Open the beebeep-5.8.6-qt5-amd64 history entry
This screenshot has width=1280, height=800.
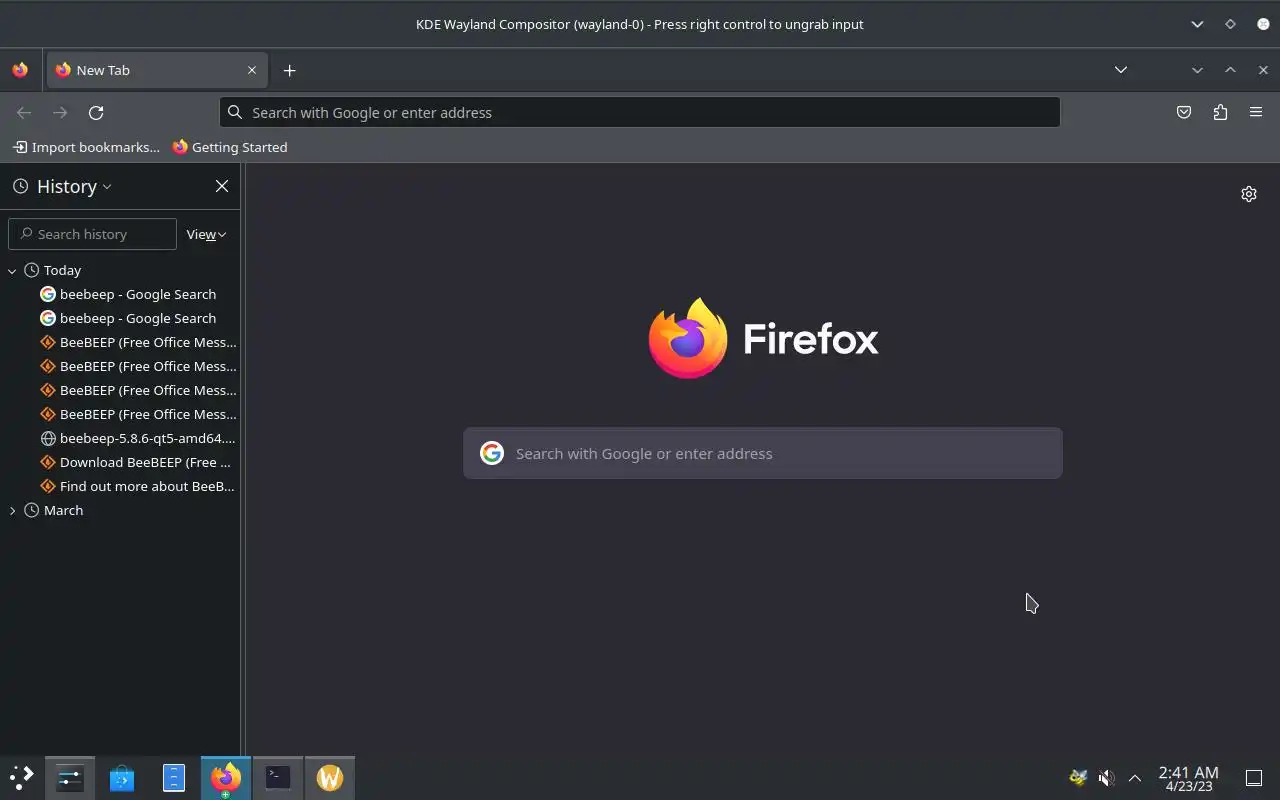(x=138, y=438)
